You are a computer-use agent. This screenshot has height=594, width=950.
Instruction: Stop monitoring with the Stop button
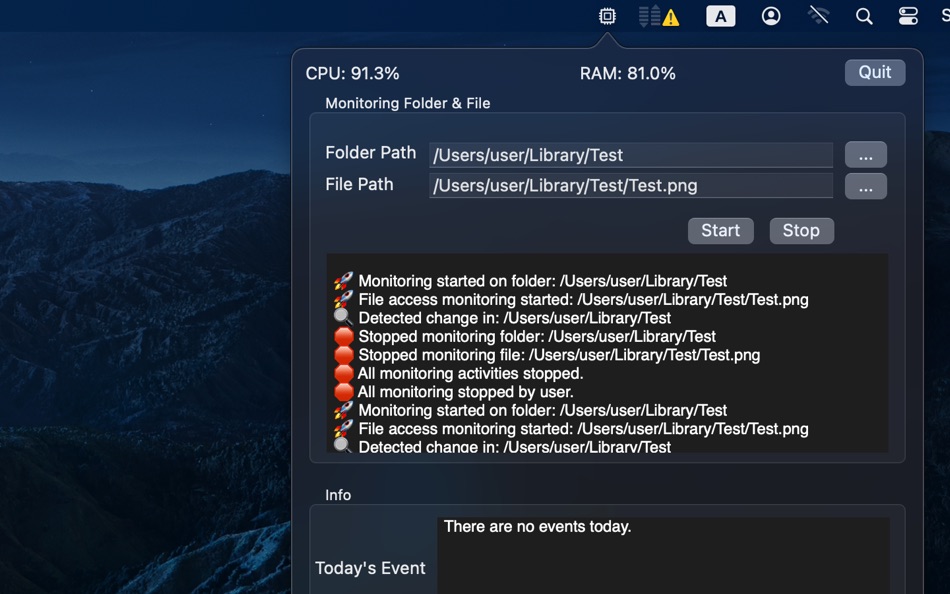(x=801, y=231)
